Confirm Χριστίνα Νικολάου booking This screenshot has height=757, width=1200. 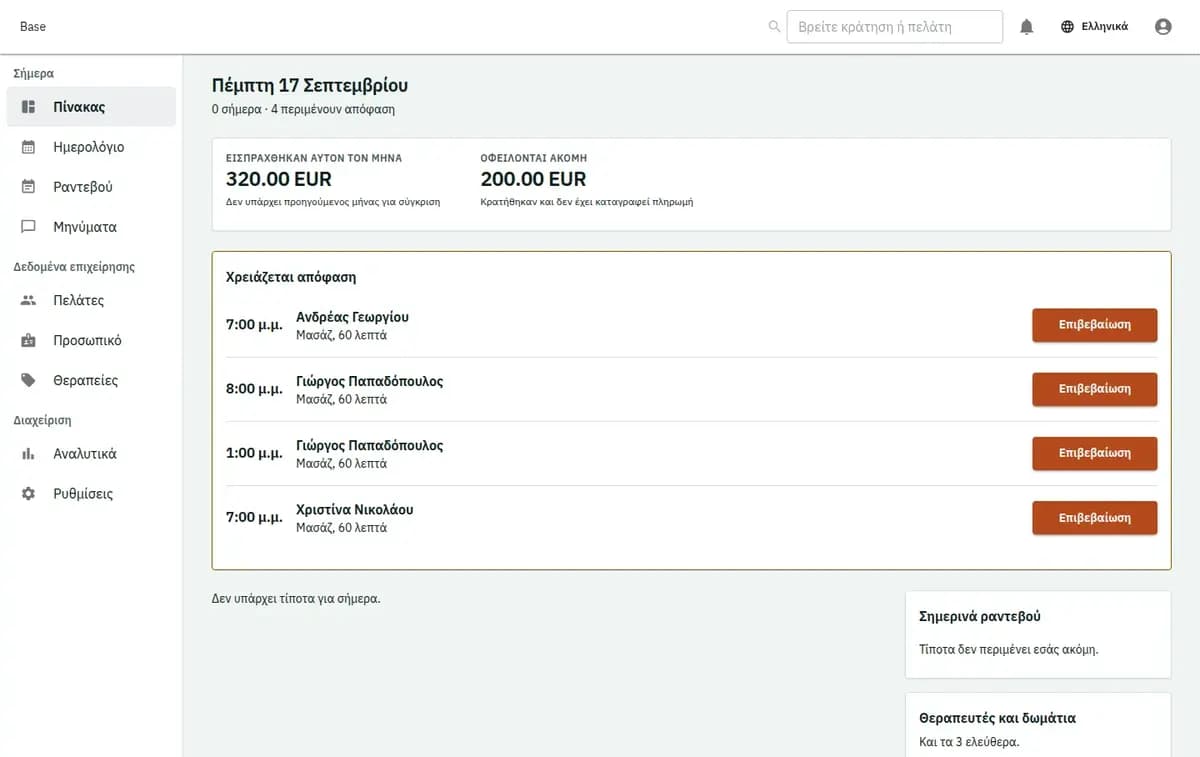[1094, 518]
